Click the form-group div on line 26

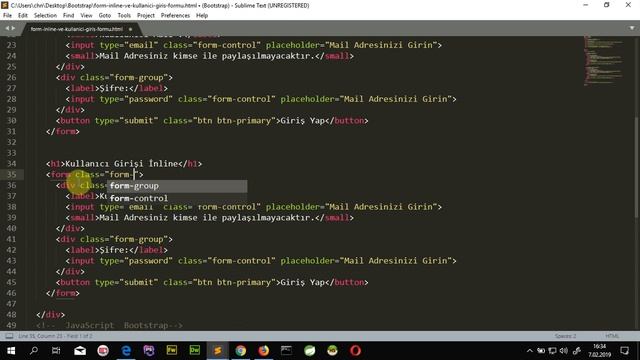coord(114,77)
